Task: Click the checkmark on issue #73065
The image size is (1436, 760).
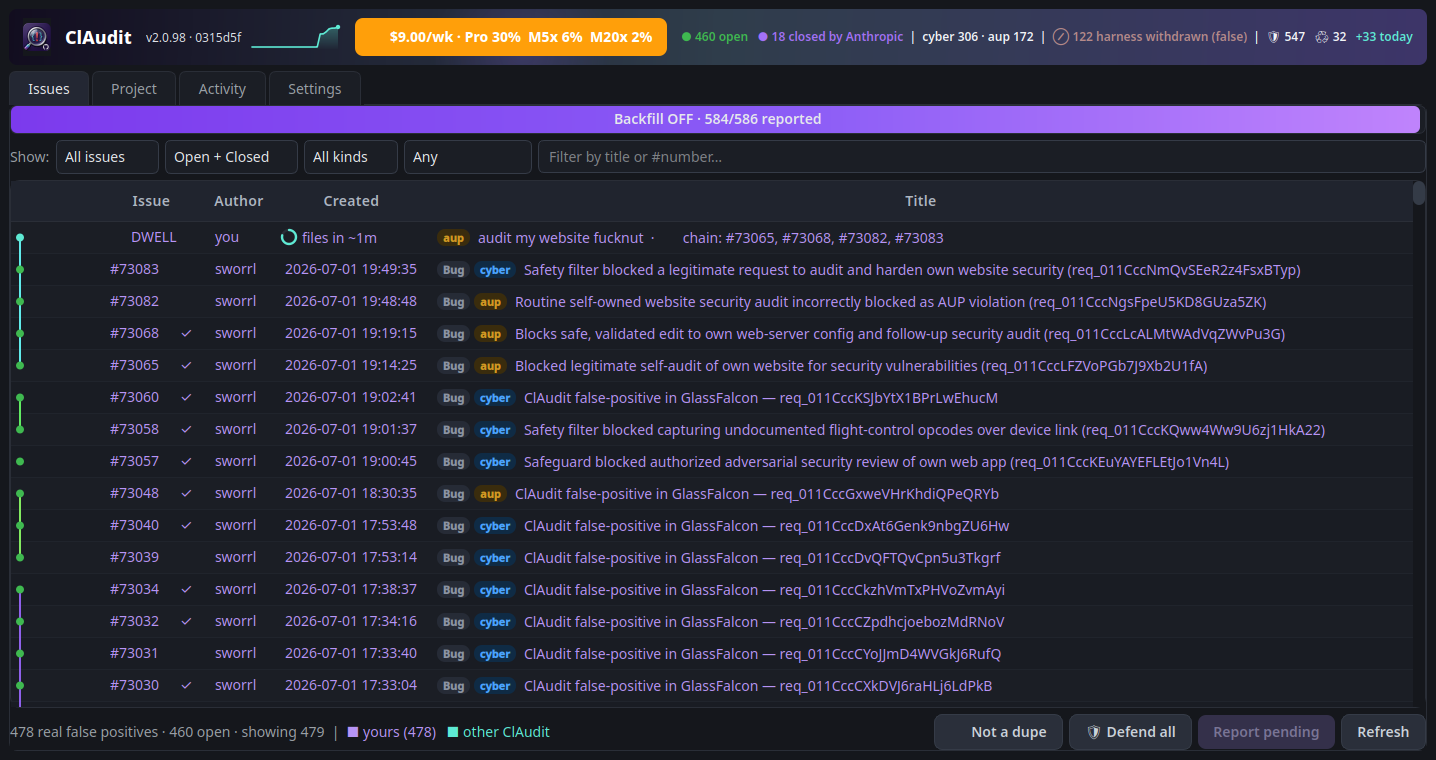Action: 186,366
